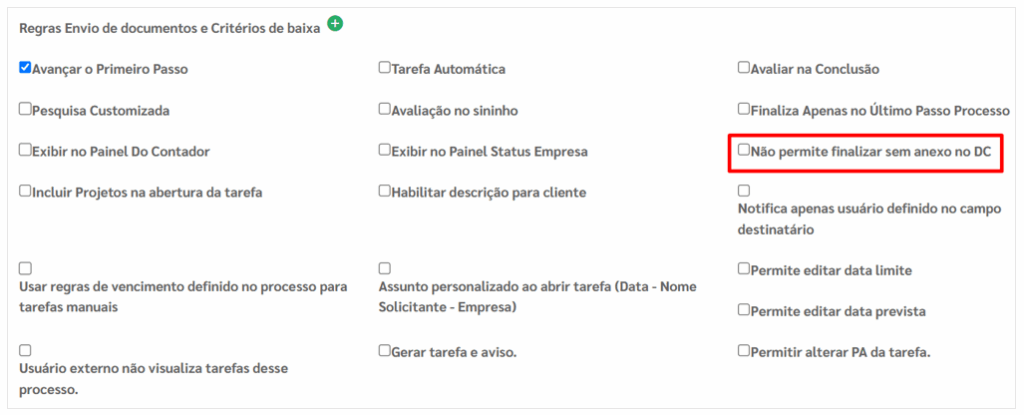Screen dimensions: 1024x415
Task: Enable Tarefa Automática checkbox
Action: click(x=384, y=69)
